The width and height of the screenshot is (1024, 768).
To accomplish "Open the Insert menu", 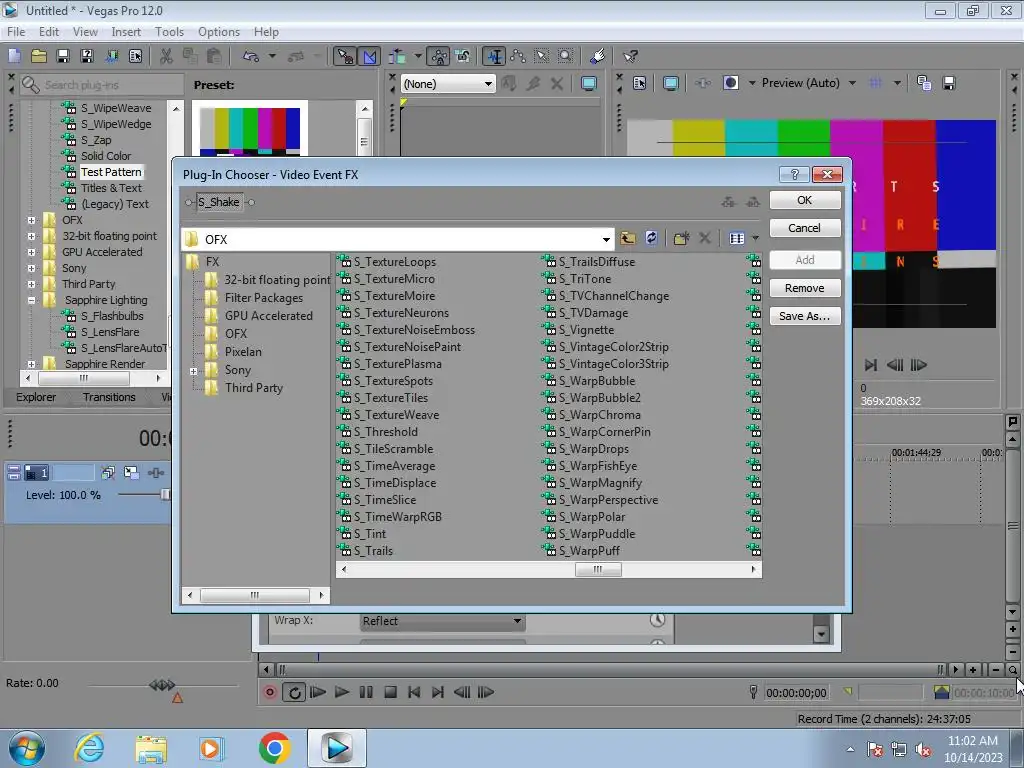I will pyautogui.click(x=126, y=31).
